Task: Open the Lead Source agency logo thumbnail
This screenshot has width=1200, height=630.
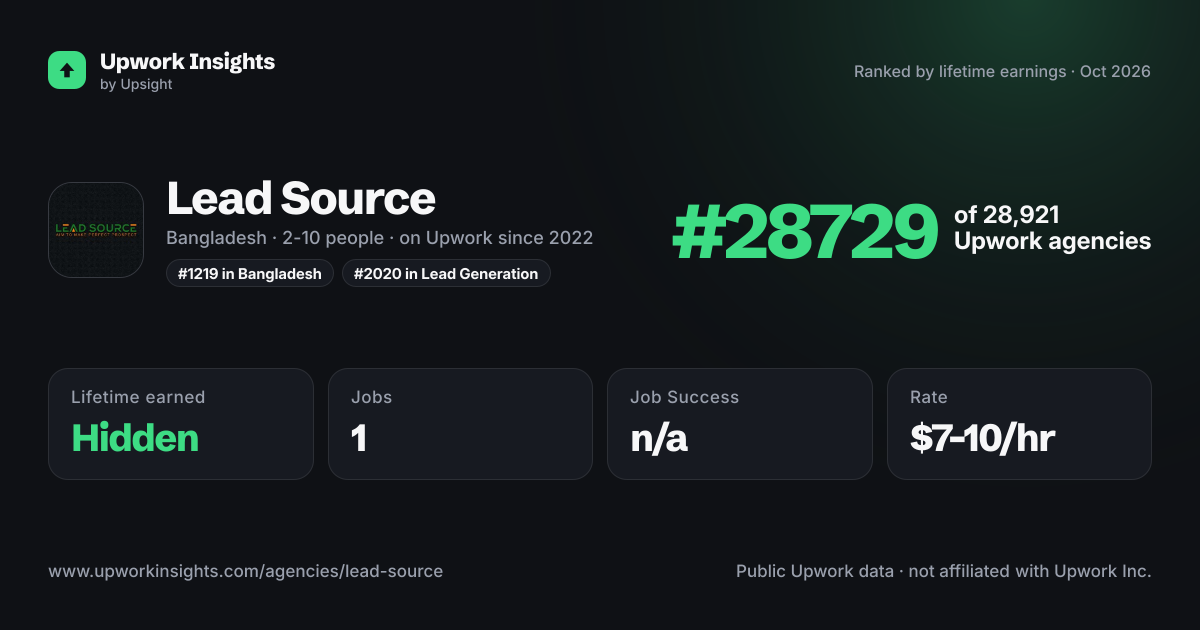Action: tap(96, 230)
